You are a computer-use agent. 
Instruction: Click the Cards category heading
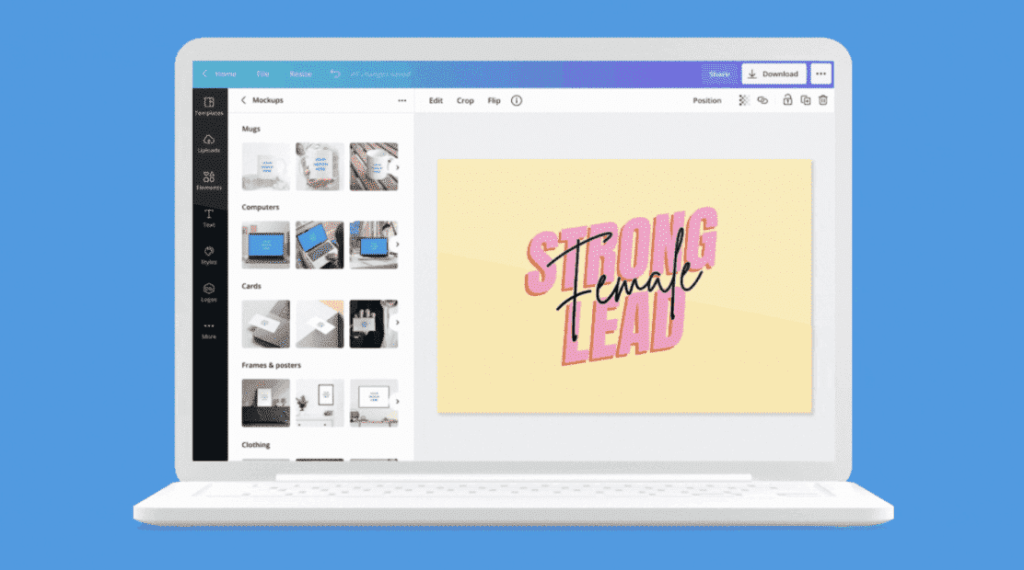tap(251, 286)
